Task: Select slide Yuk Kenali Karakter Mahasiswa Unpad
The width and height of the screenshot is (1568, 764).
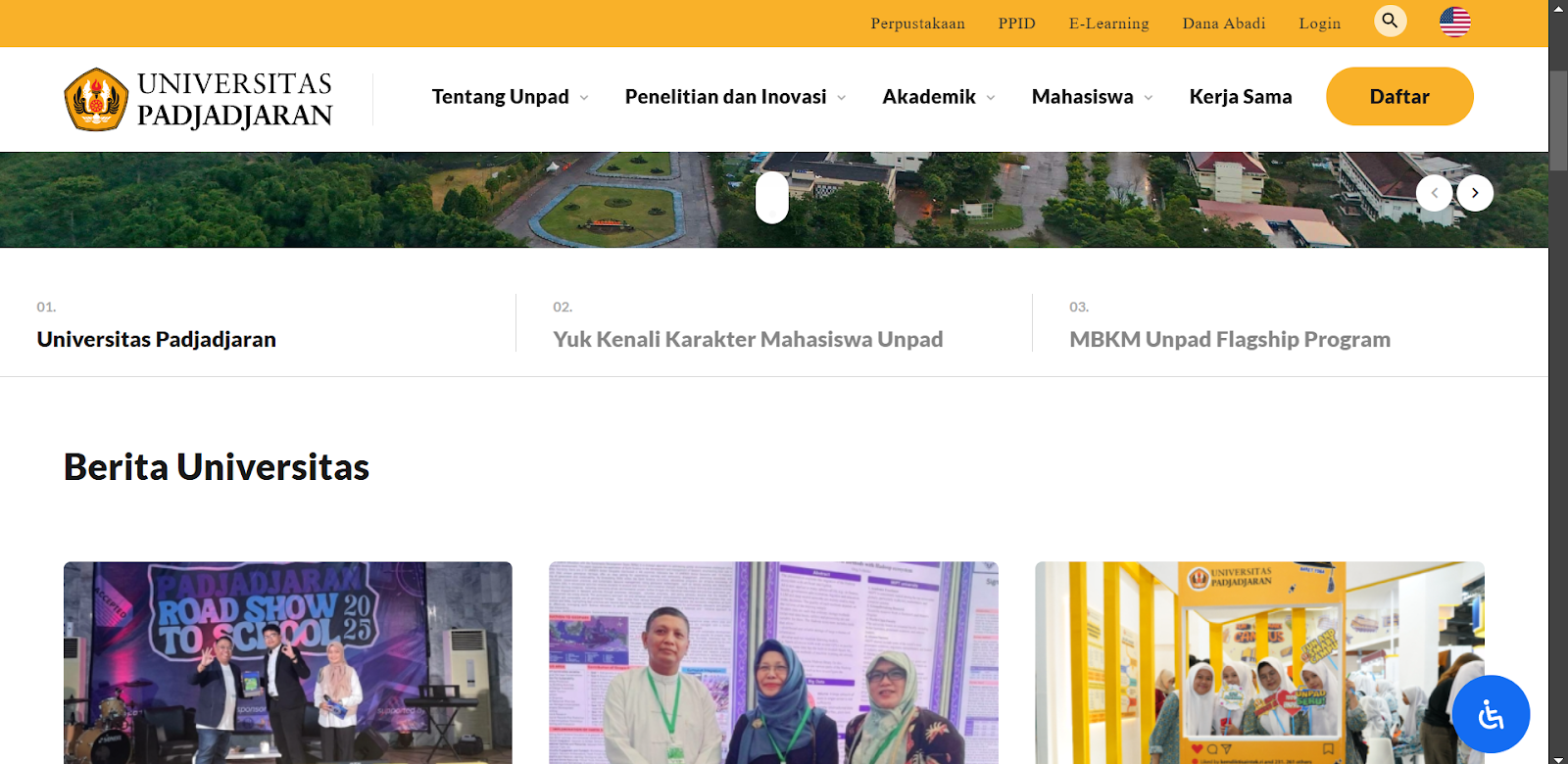Action: point(748,339)
